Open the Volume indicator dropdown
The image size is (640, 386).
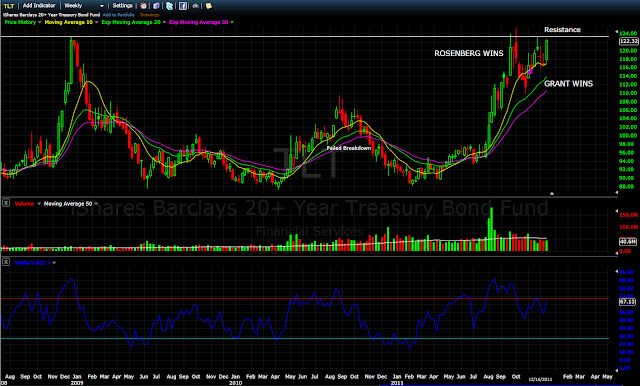[x=39, y=204]
